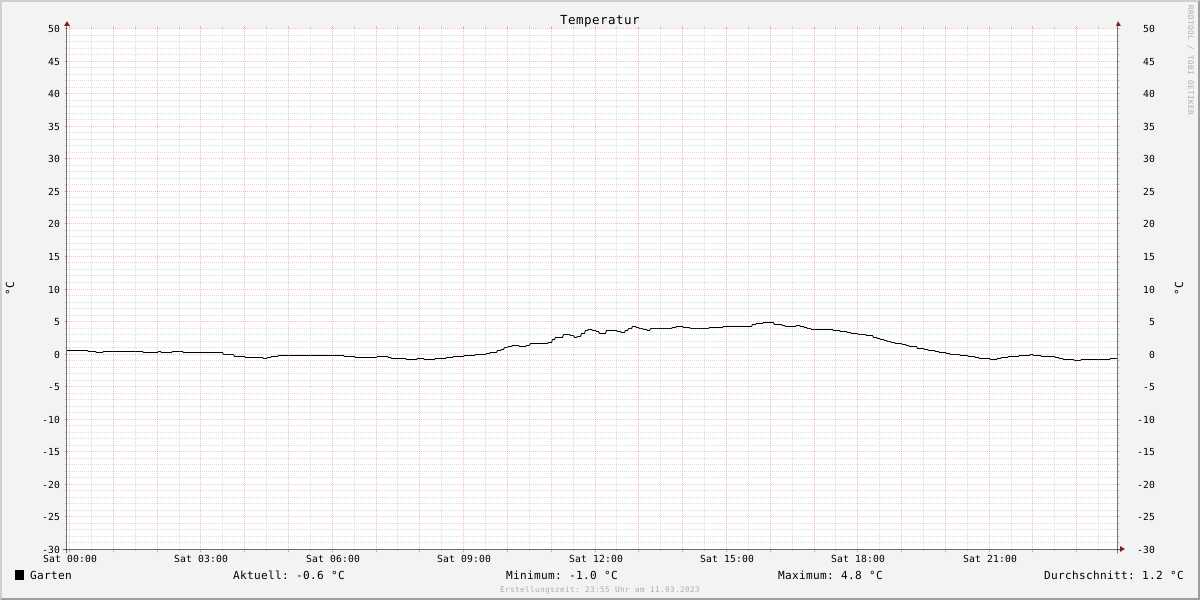Click the 40 label on the right axis
The image size is (1200, 600).
click(x=1149, y=94)
